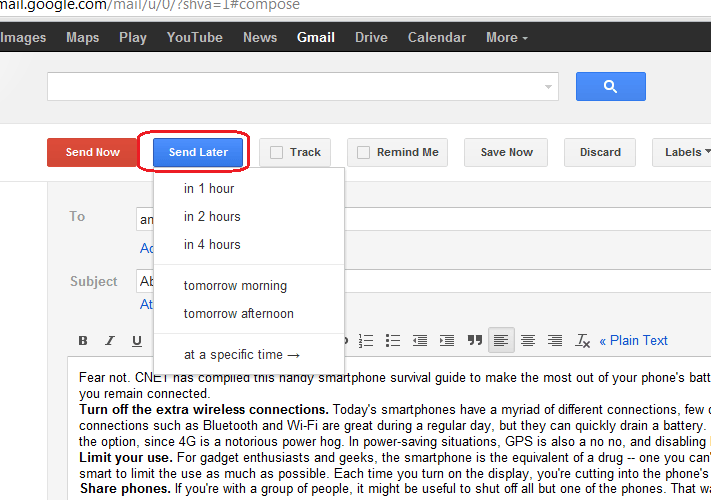
Task: Remove formatting from the text
Action: click(582, 340)
